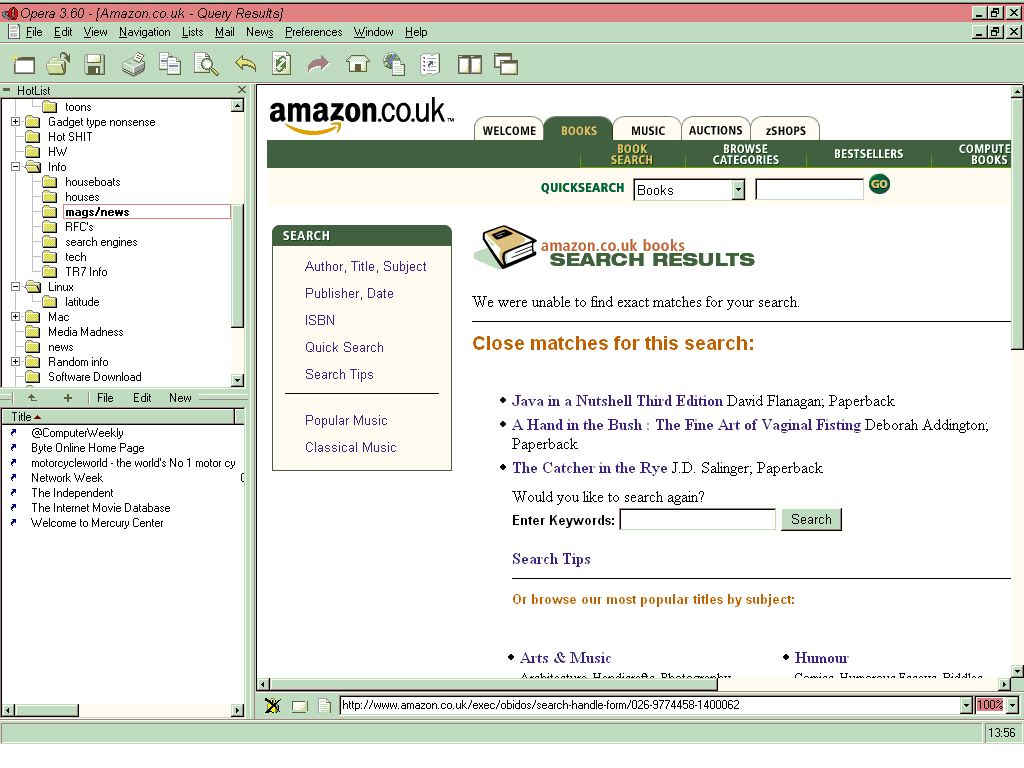Open the Arts & Music subject link

[x=566, y=658]
